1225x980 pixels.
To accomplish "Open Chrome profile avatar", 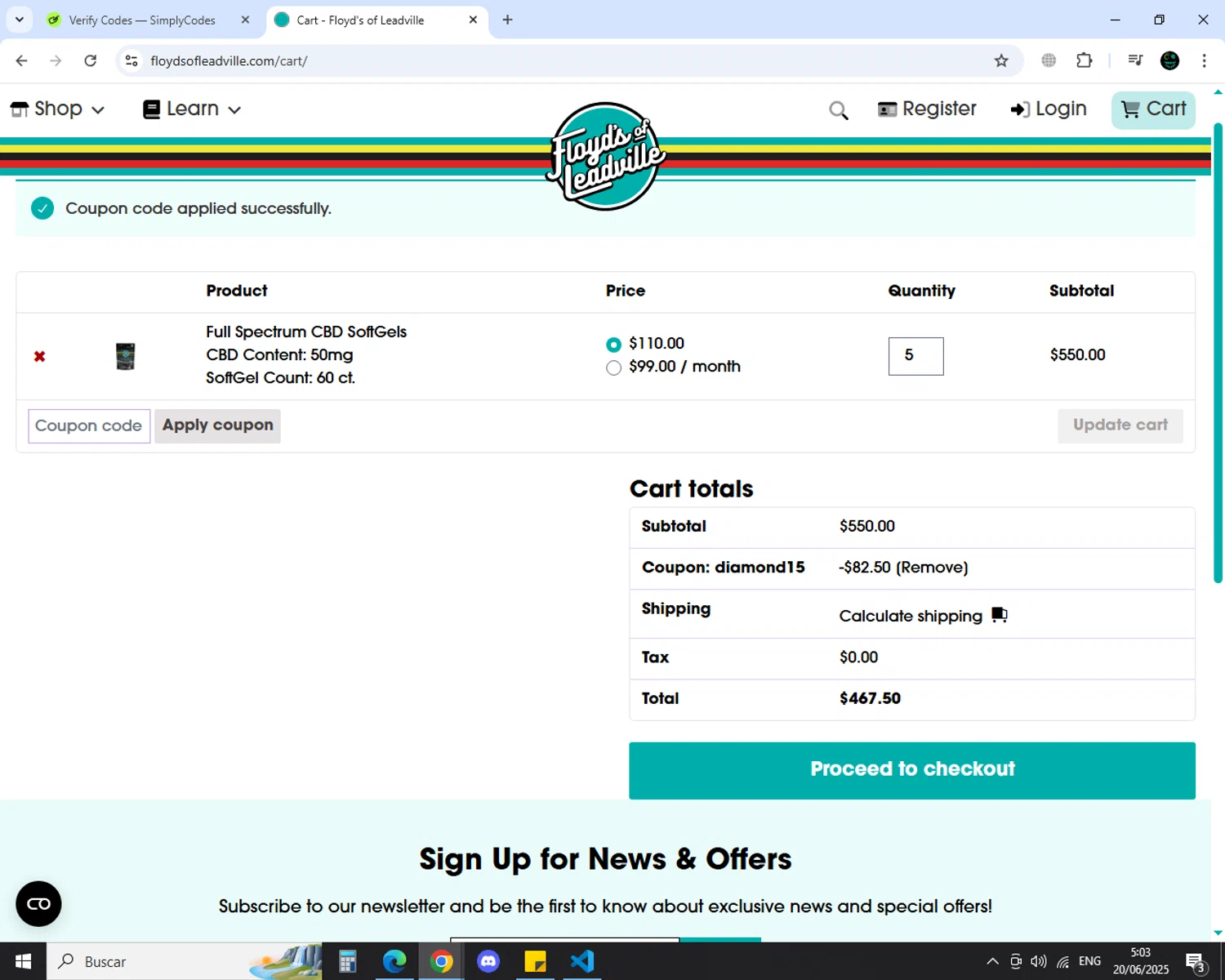I will (x=1170, y=60).
